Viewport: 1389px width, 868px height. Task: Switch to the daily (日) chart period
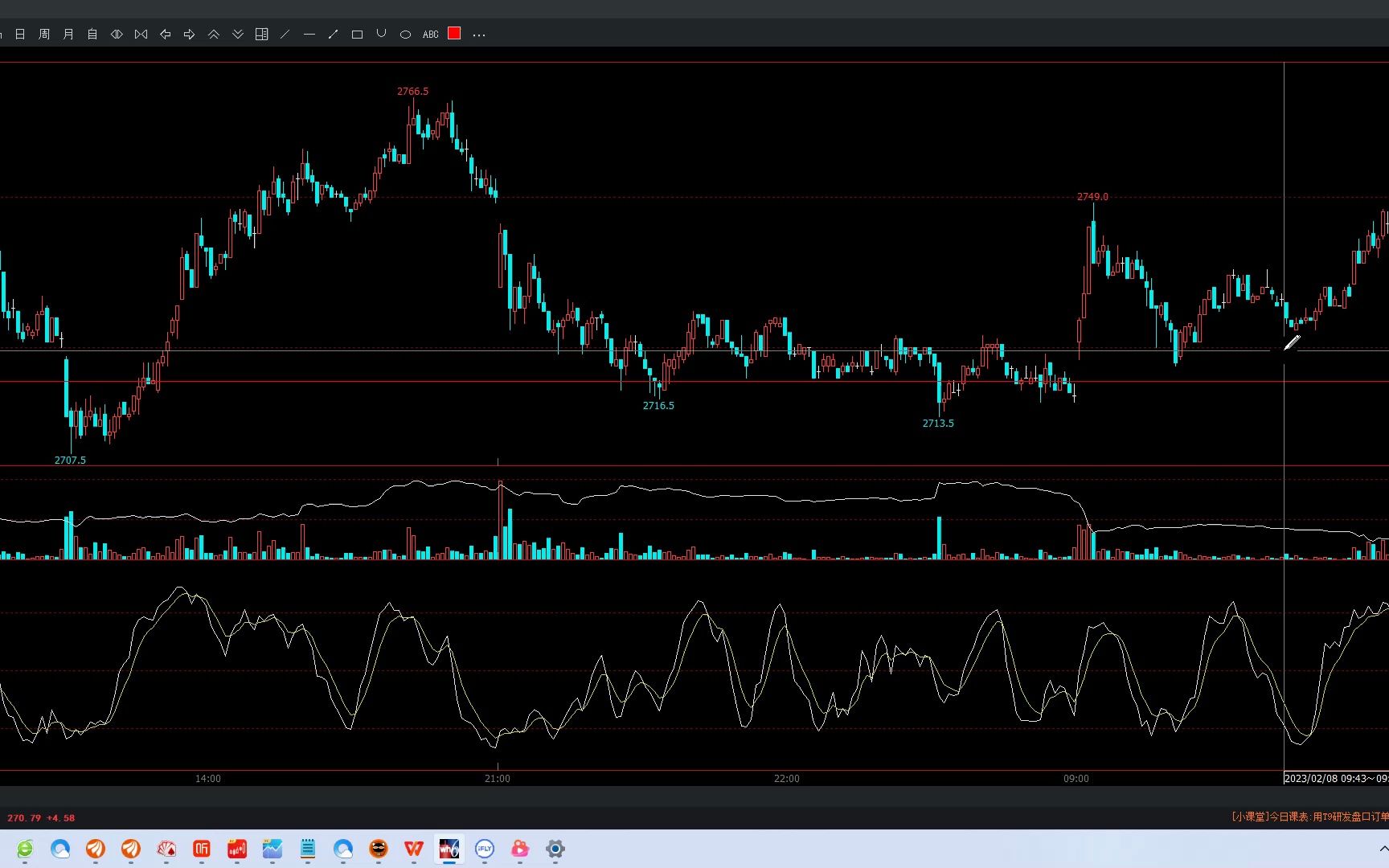tap(20, 35)
